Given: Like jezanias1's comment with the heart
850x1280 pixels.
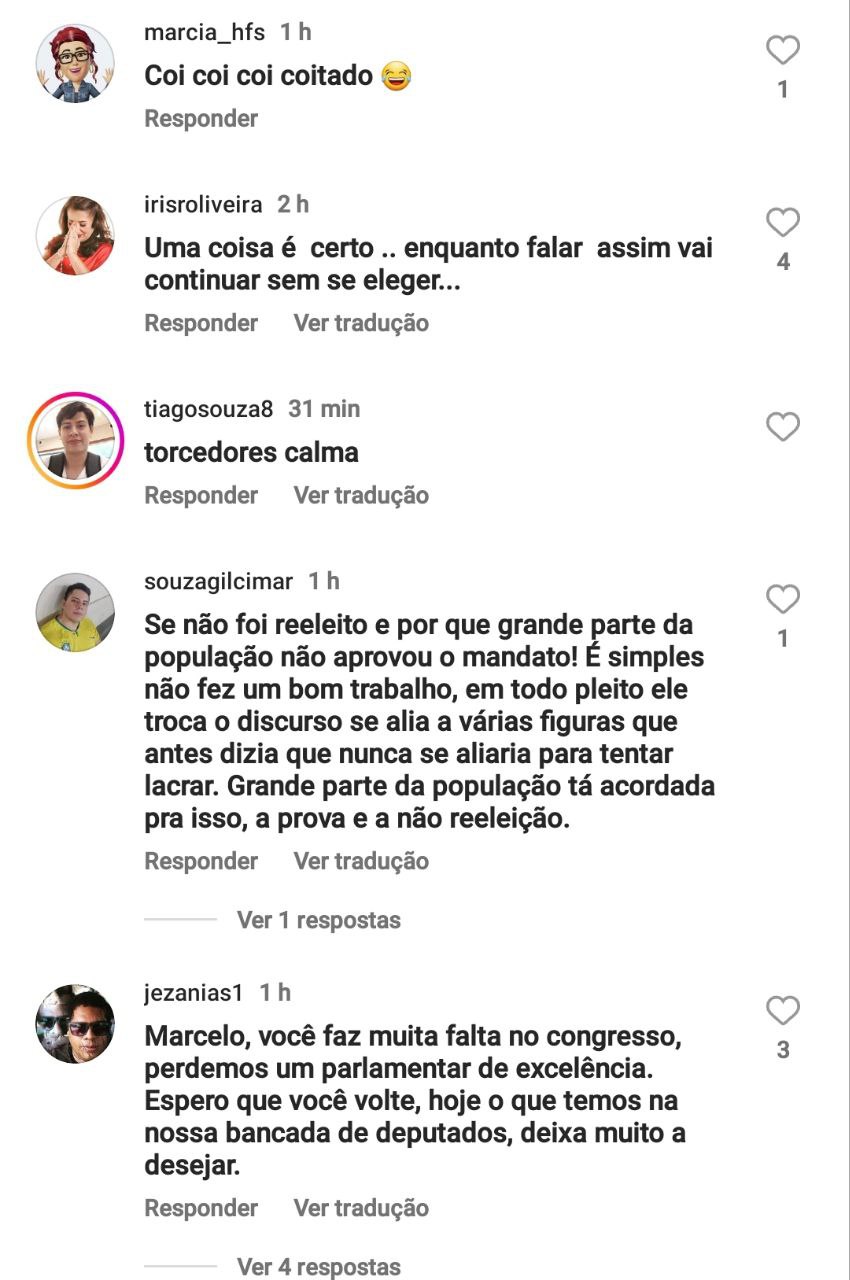Looking at the screenshot, I should click(783, 1011).
